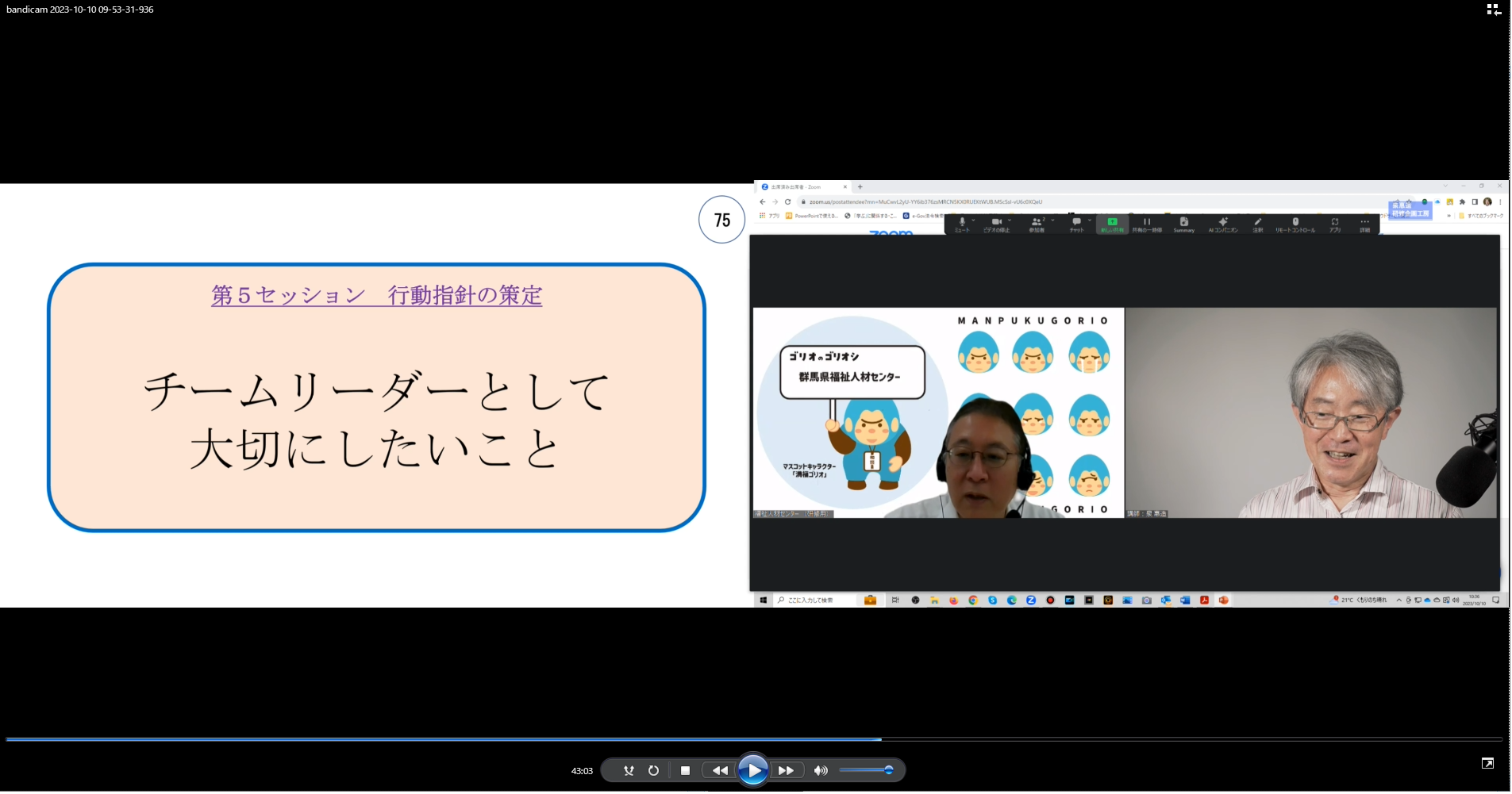1512x794 pixels.
Task: Pause the Zoom screen share
Action: point(1147,224)
